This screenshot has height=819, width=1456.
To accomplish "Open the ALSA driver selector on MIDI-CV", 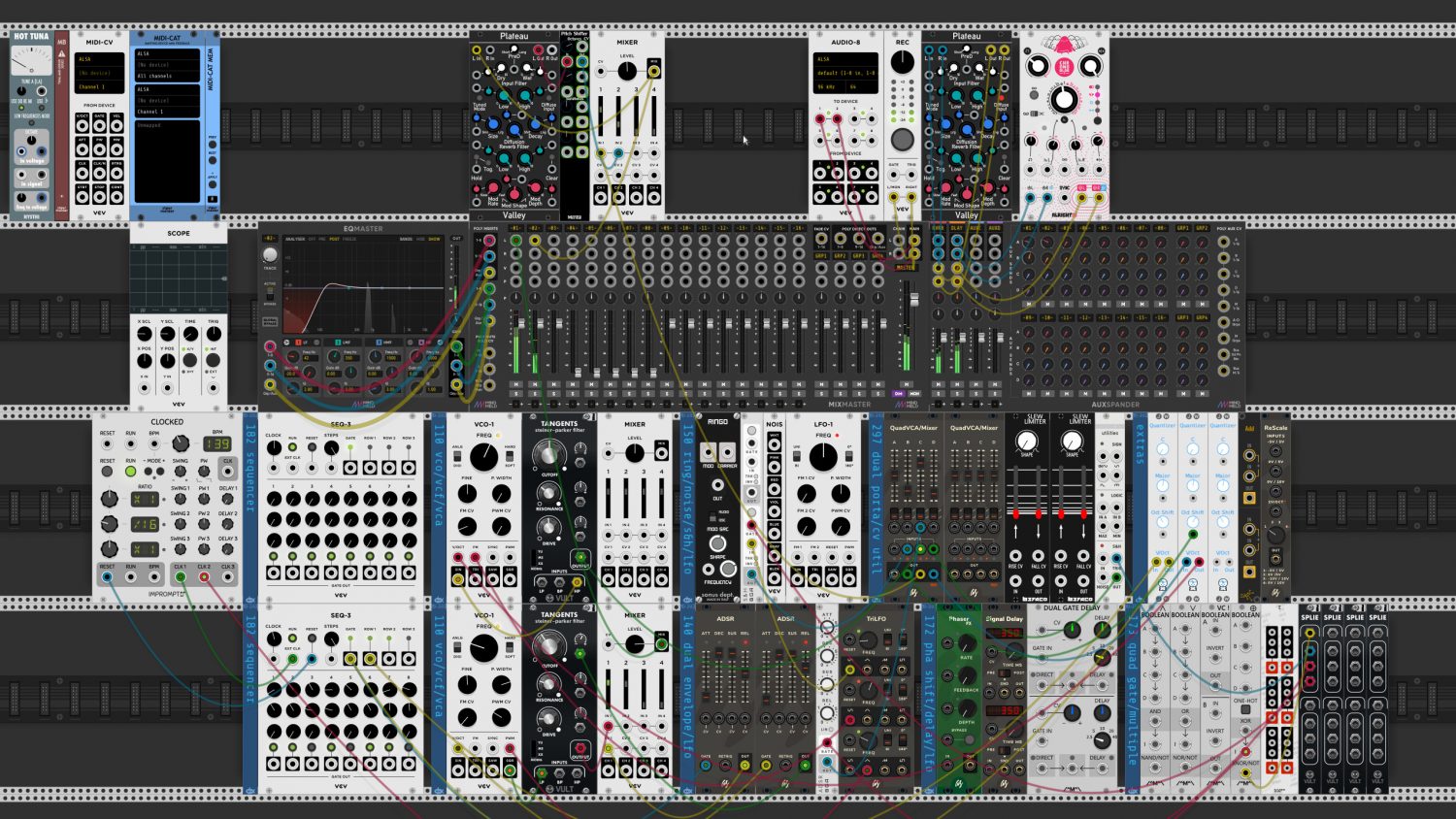I will click(x=99, y=59).
